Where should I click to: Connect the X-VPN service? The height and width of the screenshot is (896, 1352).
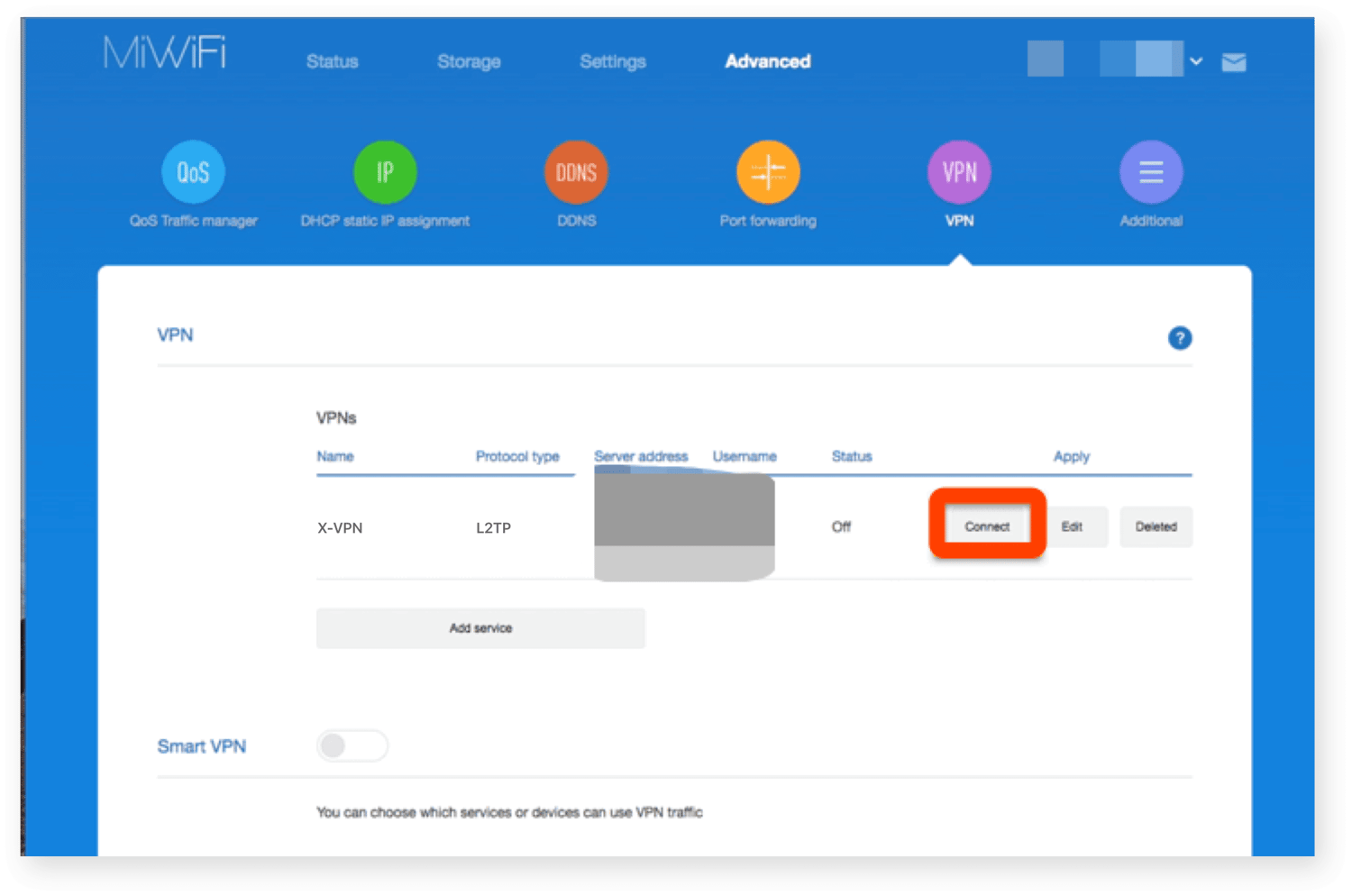pos(987,526)
